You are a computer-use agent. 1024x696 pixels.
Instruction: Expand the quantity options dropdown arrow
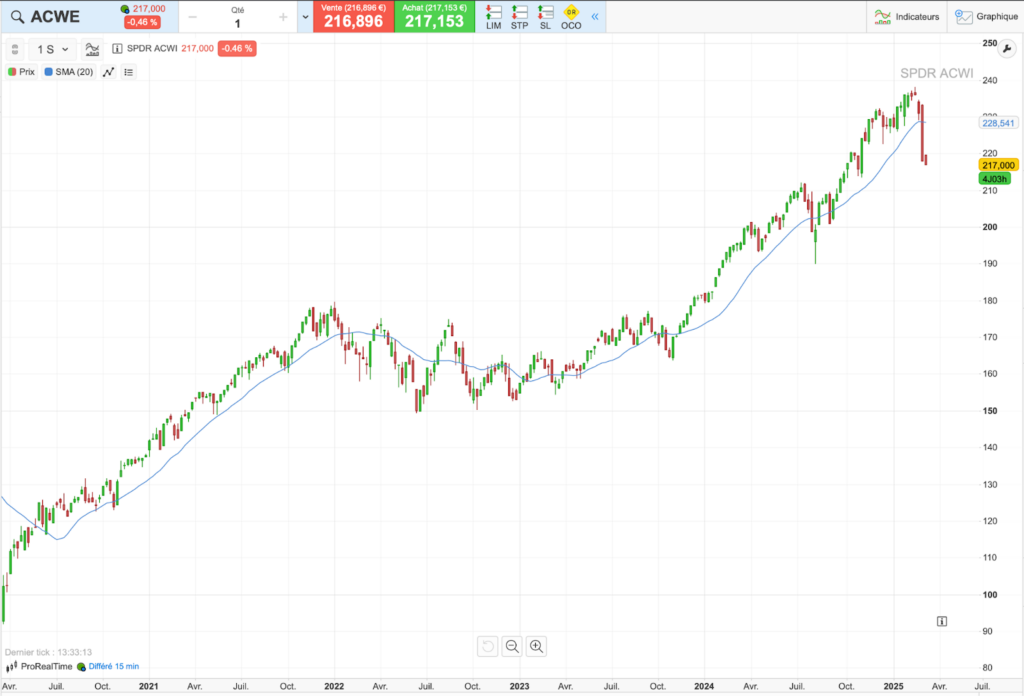(305, 17)
